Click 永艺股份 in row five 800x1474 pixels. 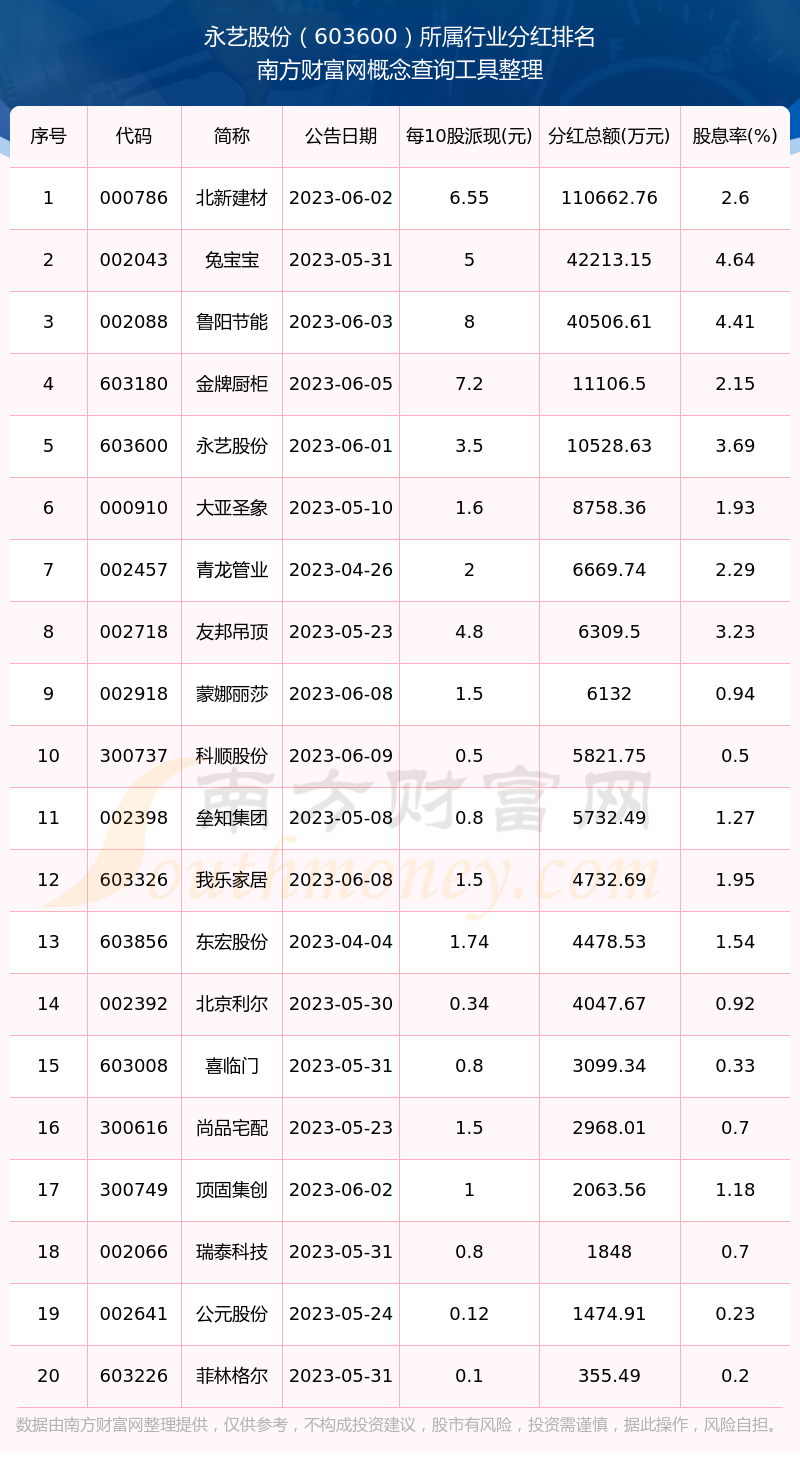232,446
